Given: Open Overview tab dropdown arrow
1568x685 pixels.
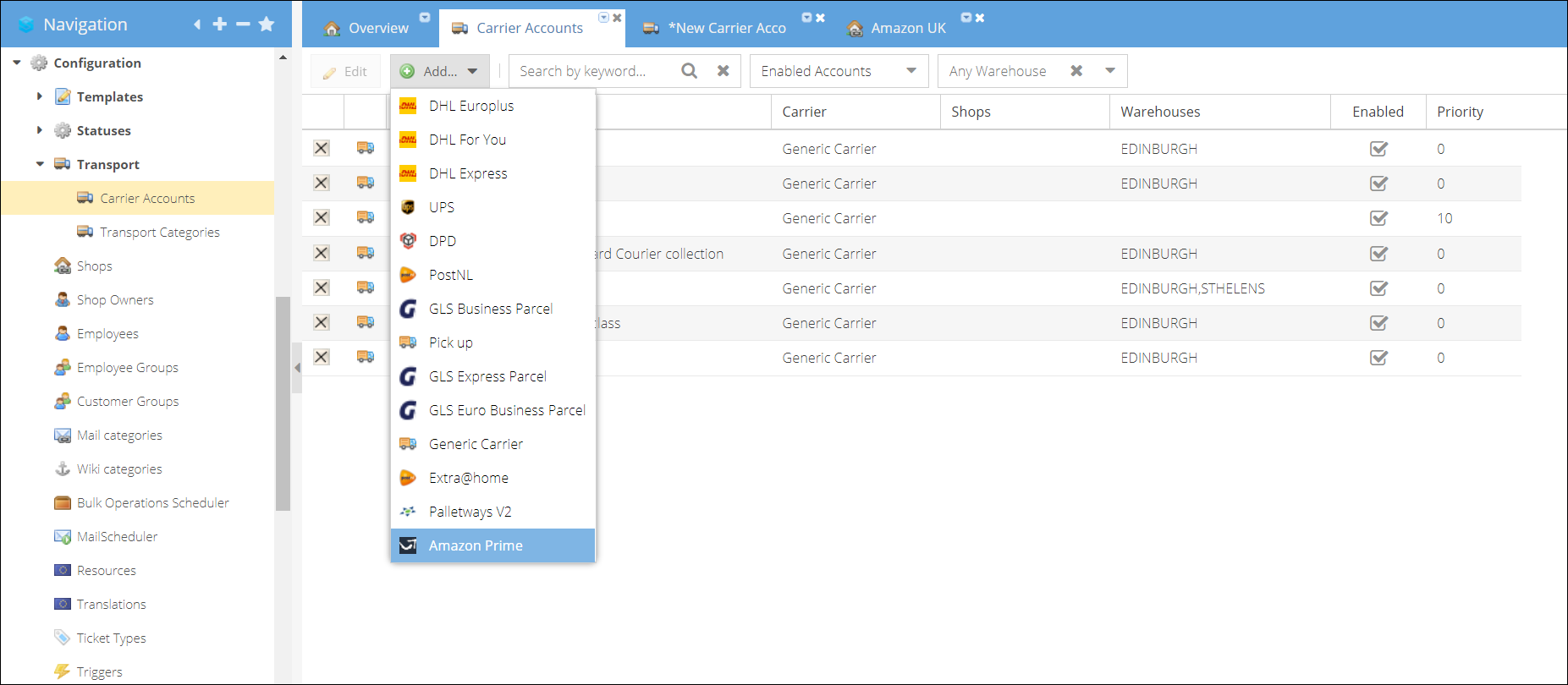Looking at the screenshot, I should pyautogui.click(x=425, y=17).
